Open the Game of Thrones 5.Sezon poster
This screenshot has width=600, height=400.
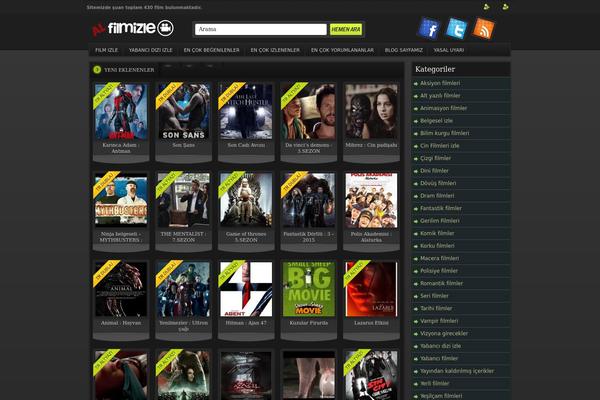tap(246, 200)
